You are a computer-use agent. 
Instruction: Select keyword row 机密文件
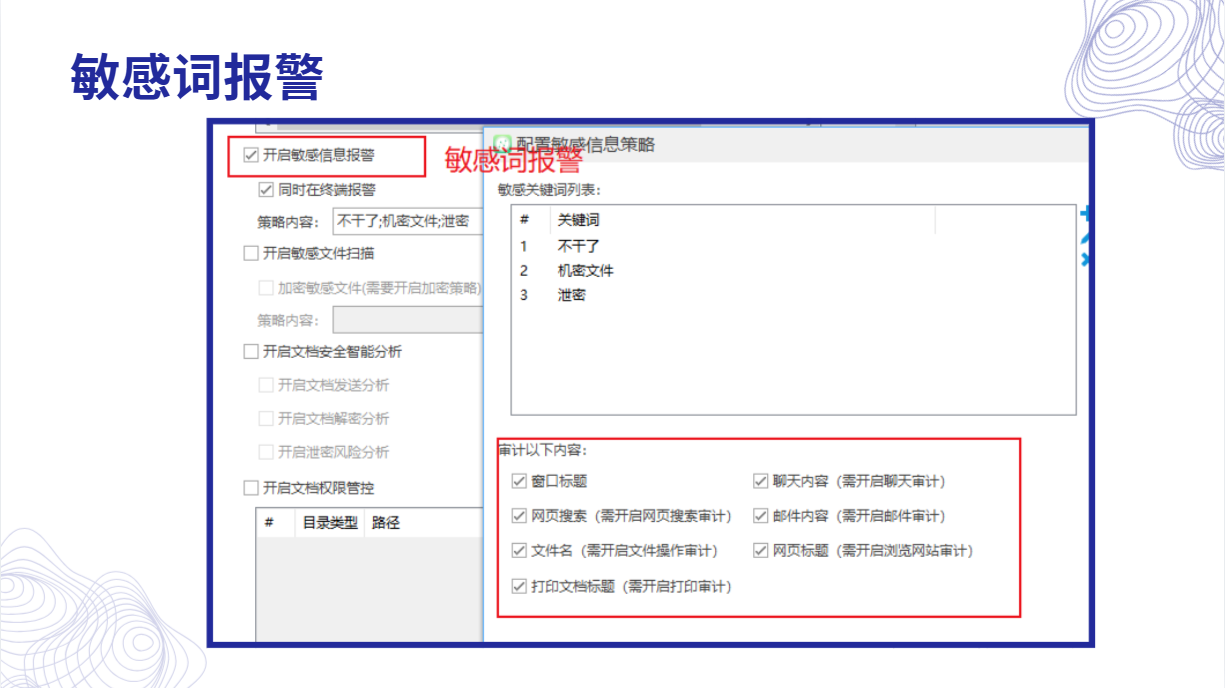pos(793,270)
